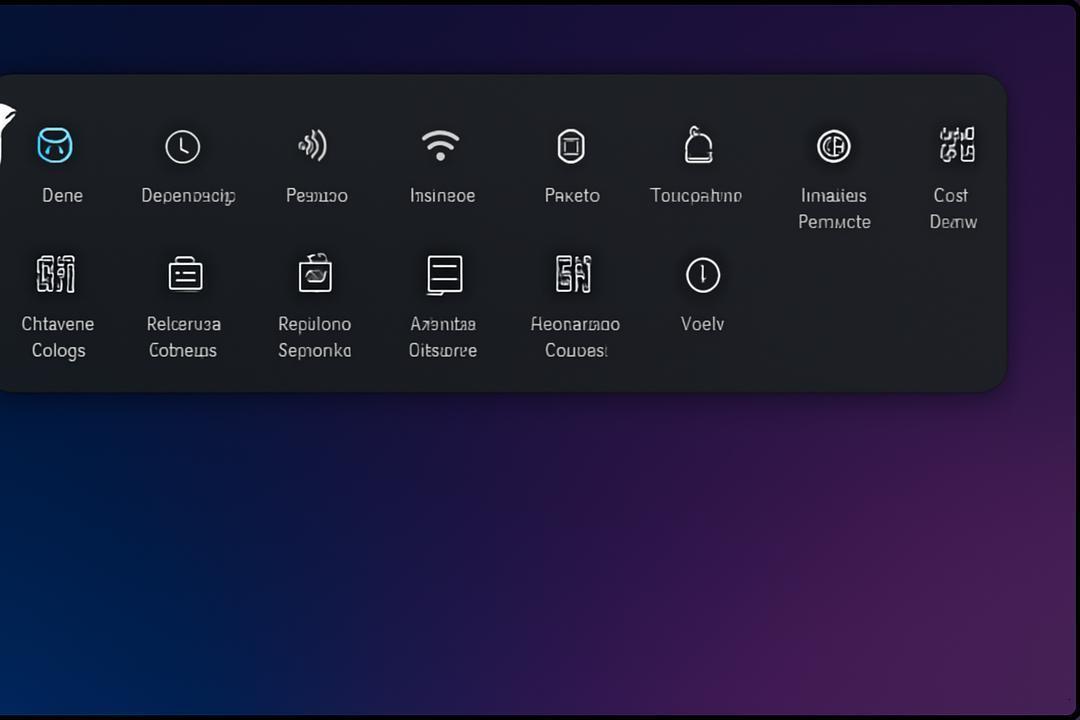Click the Insineoe label under Wi-Fi
The height and width of the screenshot is (720, 1080).
click(442, 196)
